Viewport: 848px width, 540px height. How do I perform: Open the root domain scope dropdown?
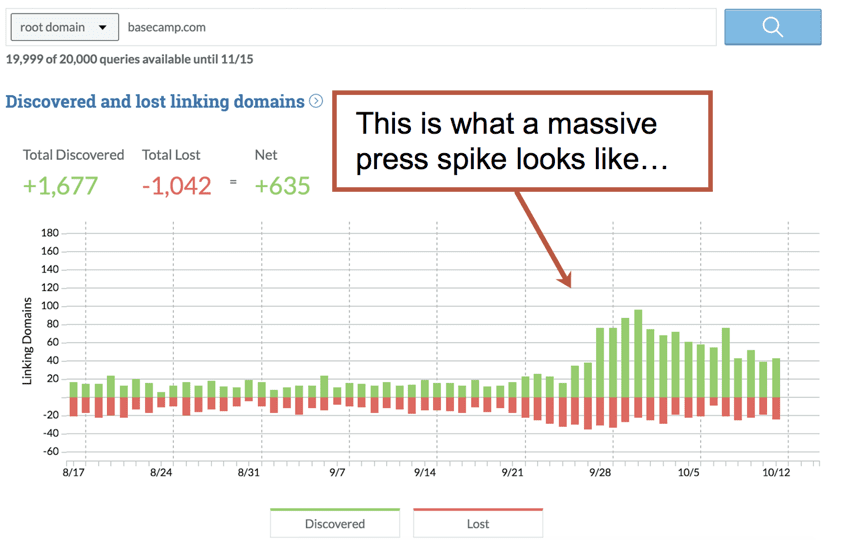pos(64,27)
